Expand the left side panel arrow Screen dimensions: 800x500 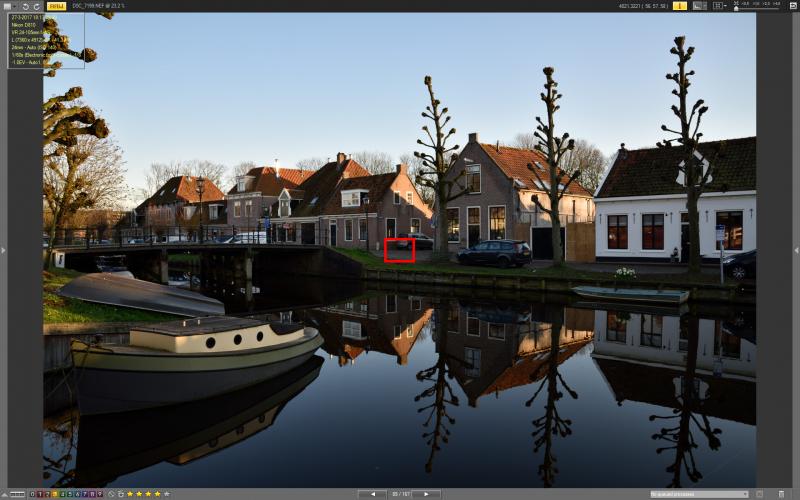pyautogui.click(x=3, y=250)
